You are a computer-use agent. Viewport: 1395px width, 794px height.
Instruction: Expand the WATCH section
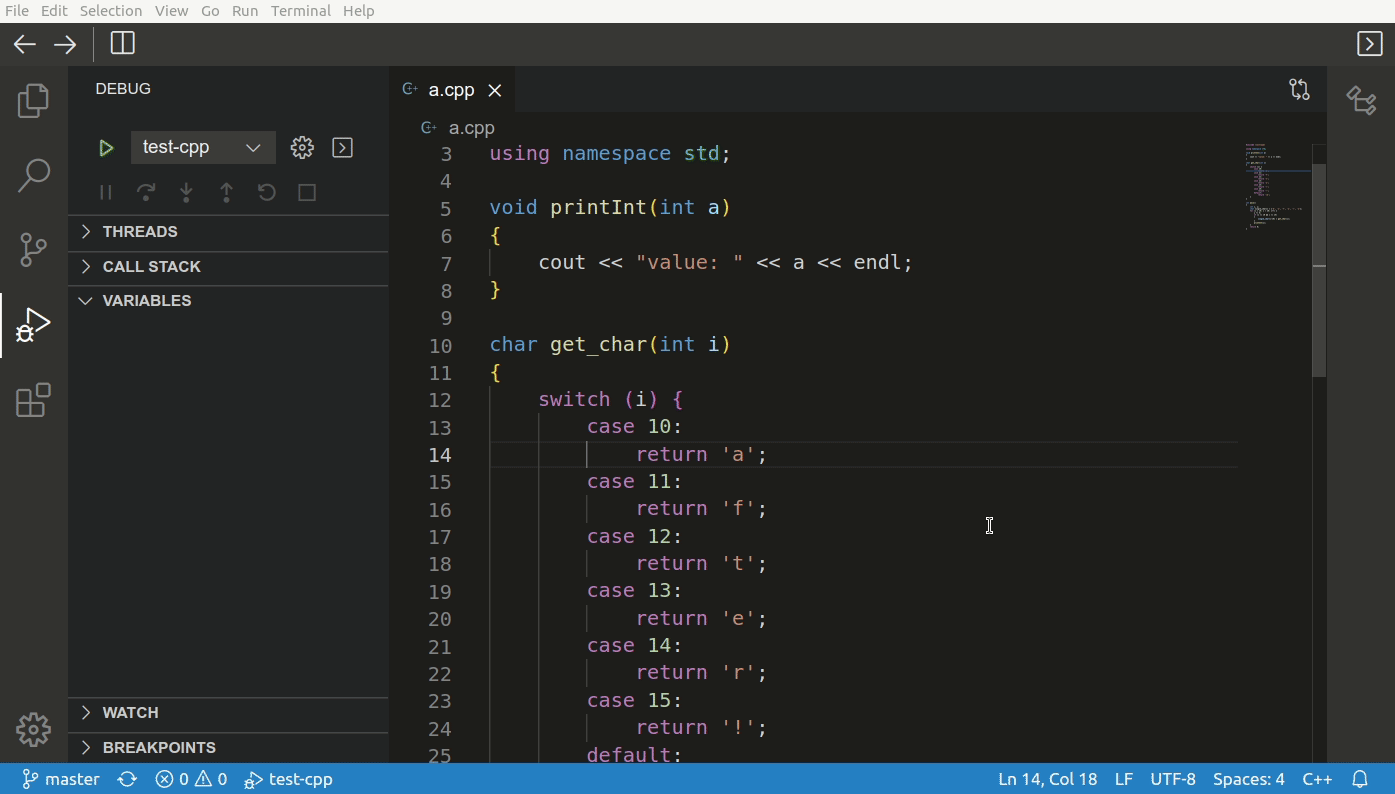coord(228,712)
